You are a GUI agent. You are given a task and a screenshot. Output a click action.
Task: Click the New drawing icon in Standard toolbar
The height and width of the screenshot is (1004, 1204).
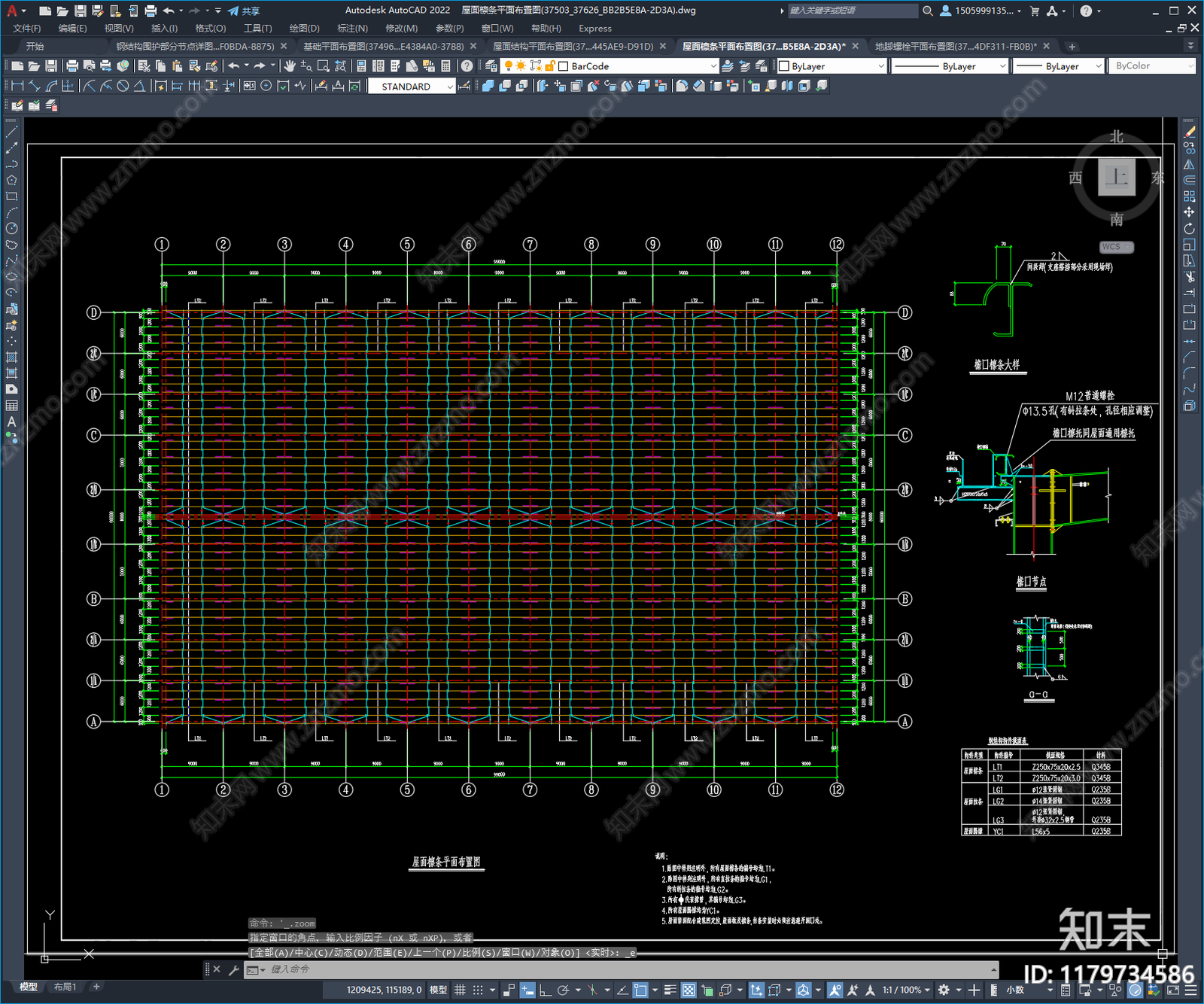tap(17, 66)
